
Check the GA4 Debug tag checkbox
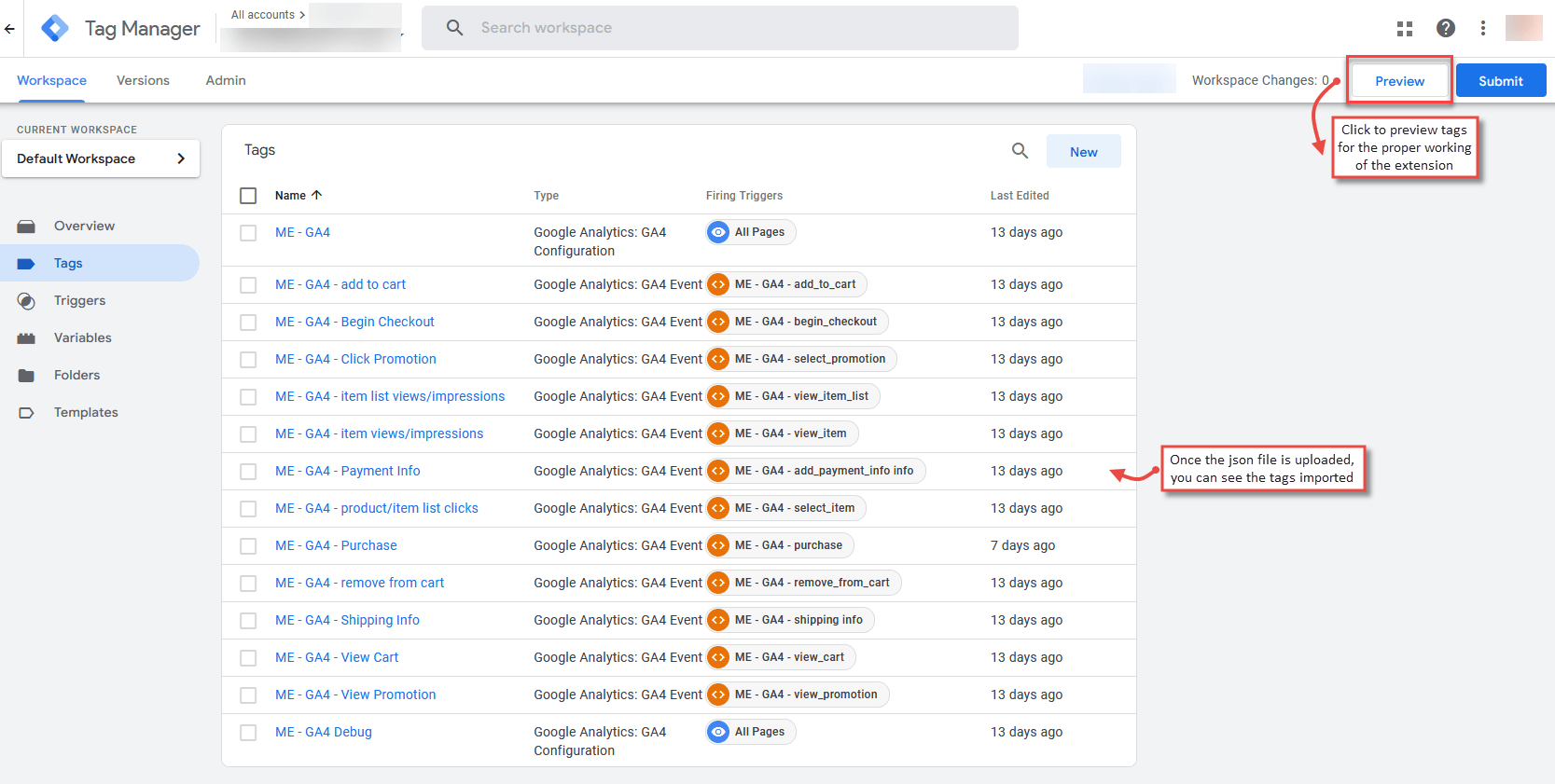[x=248, y=733]
